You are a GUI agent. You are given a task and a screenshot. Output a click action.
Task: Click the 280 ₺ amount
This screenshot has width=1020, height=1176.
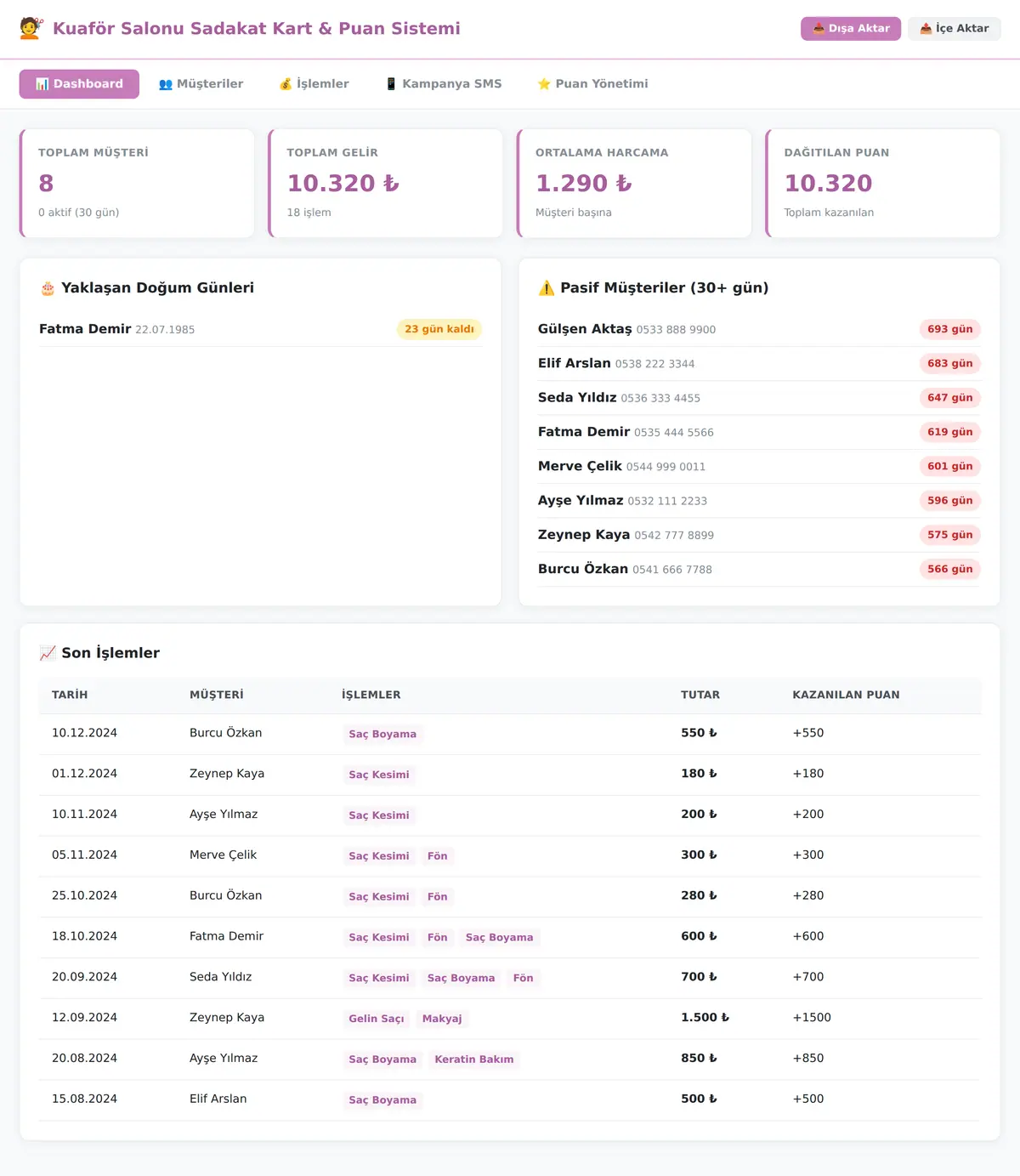pyautogui.click(x=699, y=895)
